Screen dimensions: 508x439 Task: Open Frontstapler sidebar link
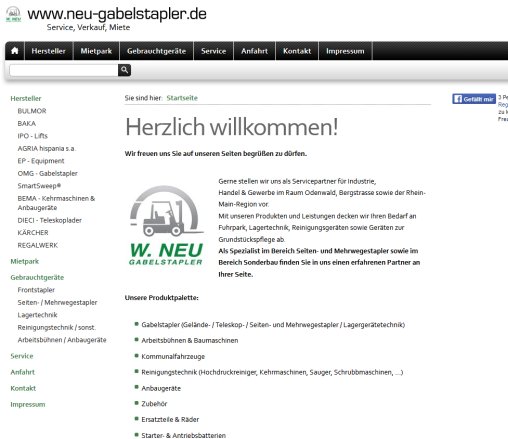tap(36, 290)
